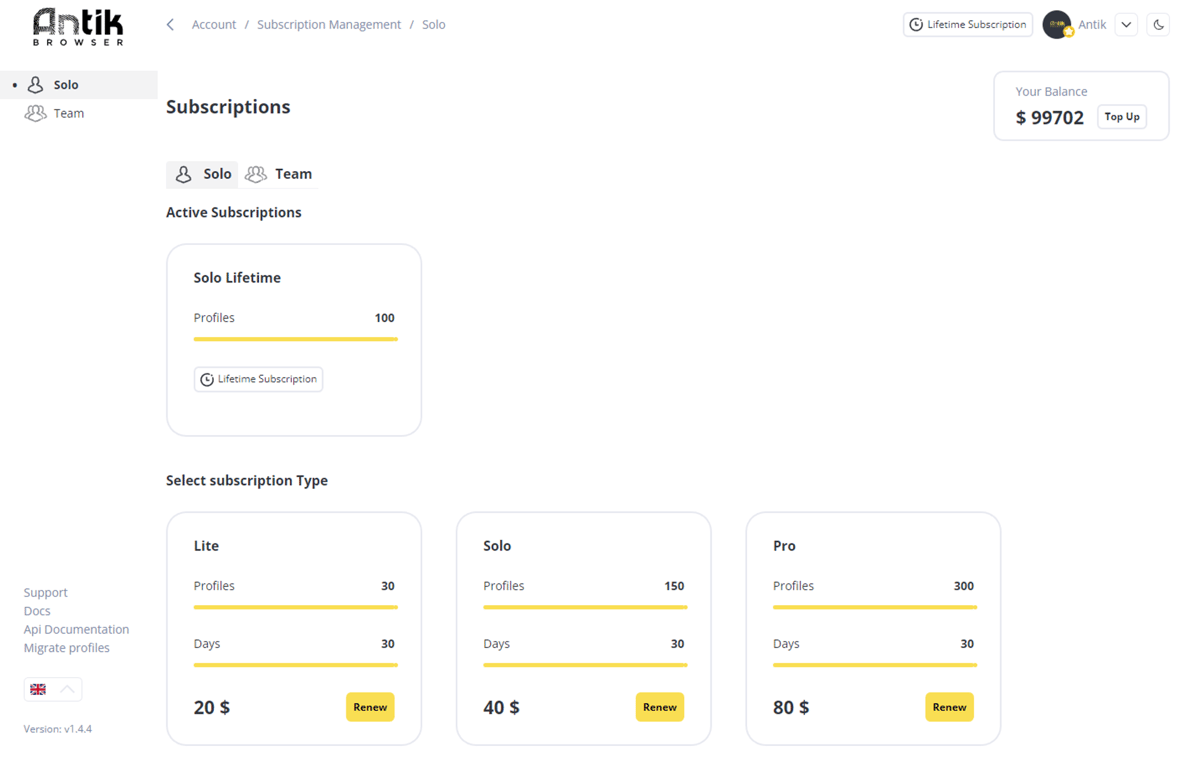Click the 80 $ price text

point(791,707)
